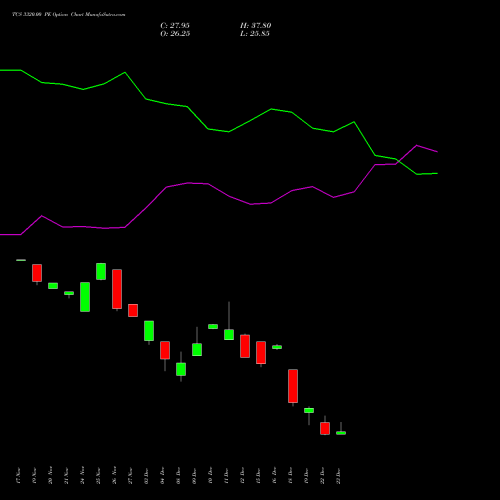Click the 11 Dec date label
This screenshot has height=500, width=500.
226,476
